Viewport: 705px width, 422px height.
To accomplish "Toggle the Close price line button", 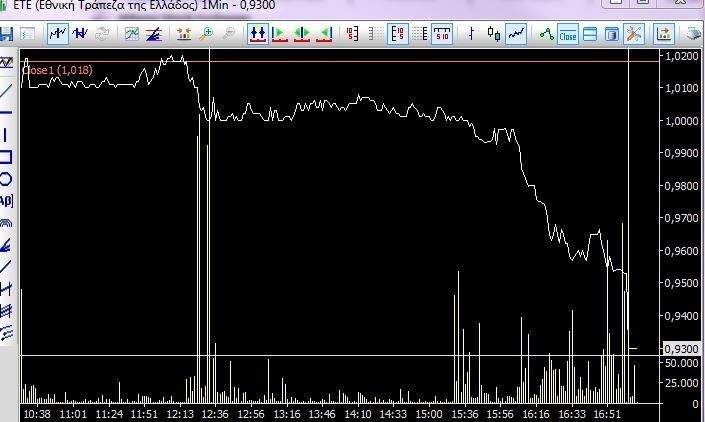I will pos(567,34).
